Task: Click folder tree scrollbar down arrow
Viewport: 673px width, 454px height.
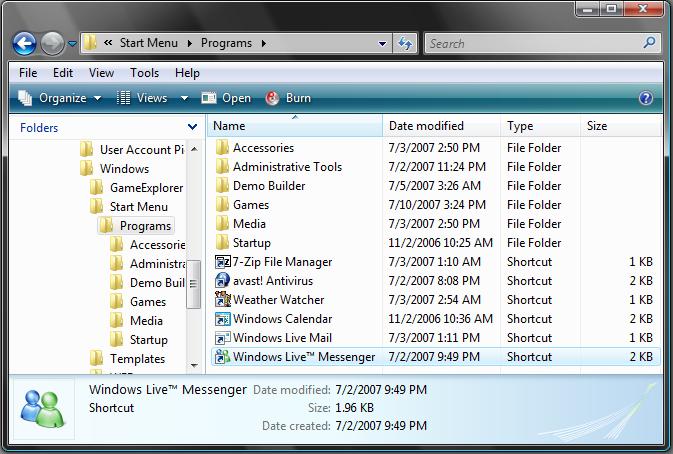Action: [x=194, y=366]
